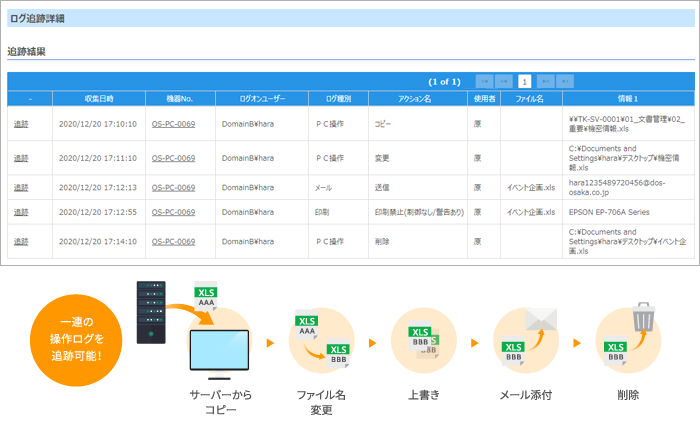Viewport: 700px width, 424px height.
Task: Open 追跡 link for 17:12:13 row
Action: point(21,187)
